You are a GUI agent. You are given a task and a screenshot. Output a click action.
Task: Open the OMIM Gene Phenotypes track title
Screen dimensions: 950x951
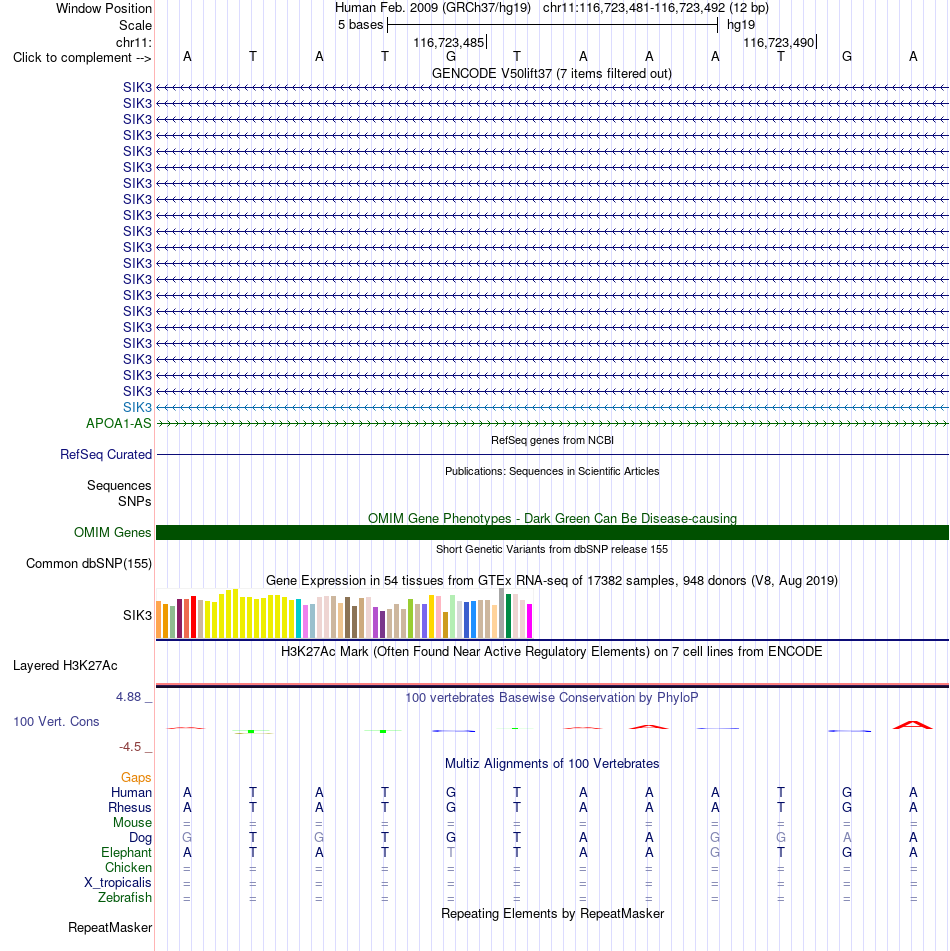point(552,519)
